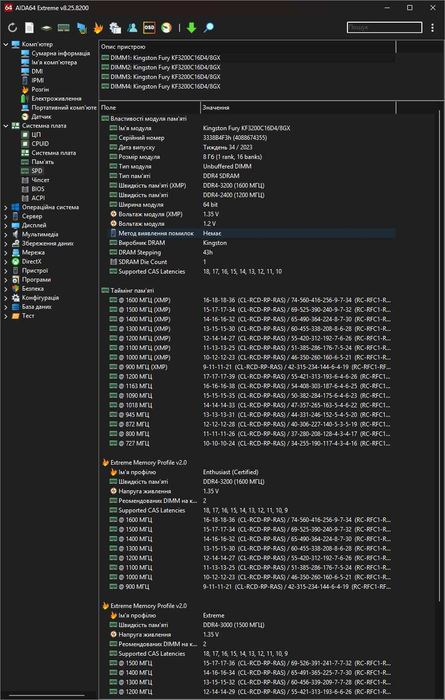445x700 pixels.
Task: Start the flame system stability test icon
Action: point(98,28)
